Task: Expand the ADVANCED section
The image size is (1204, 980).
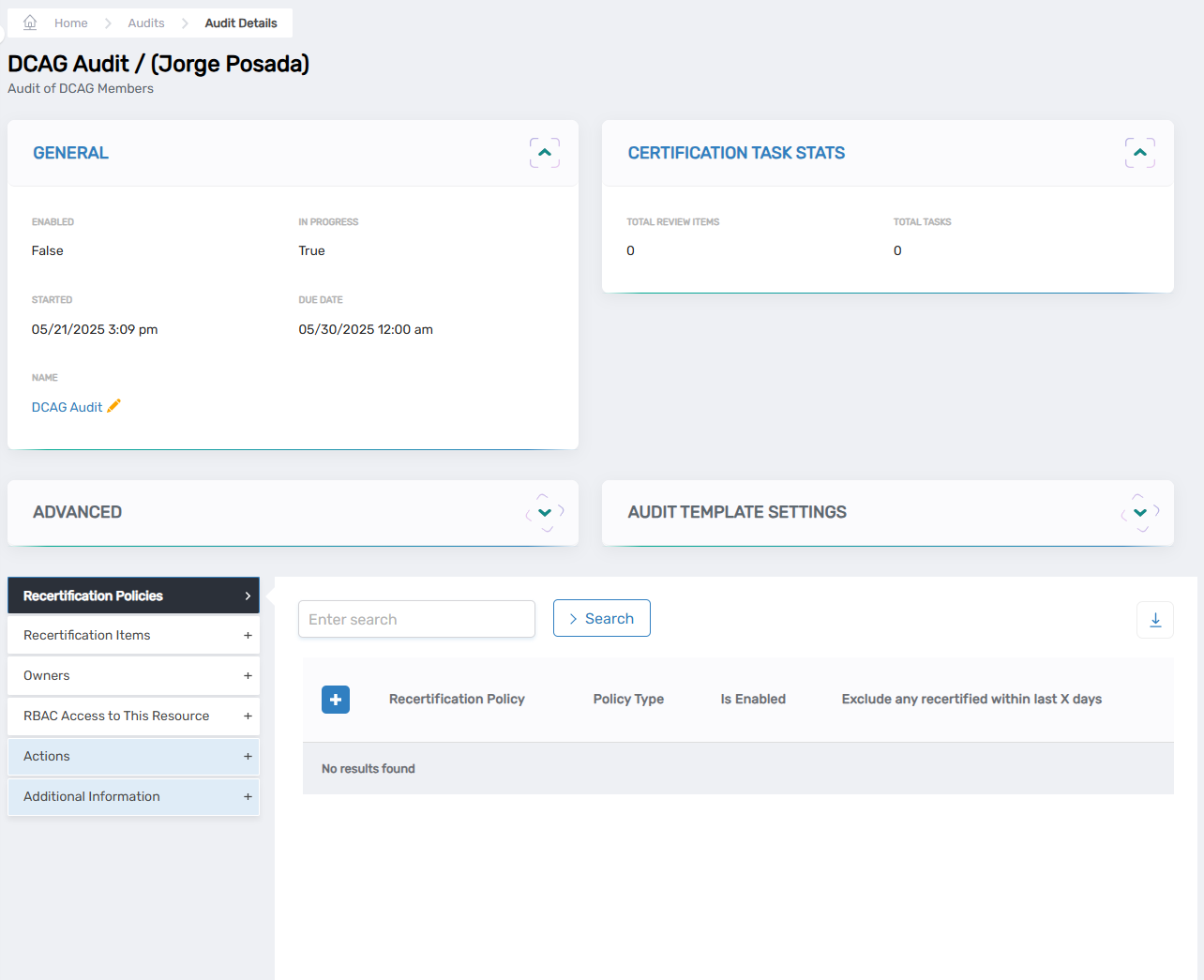Action: click(x=544, y=512)
